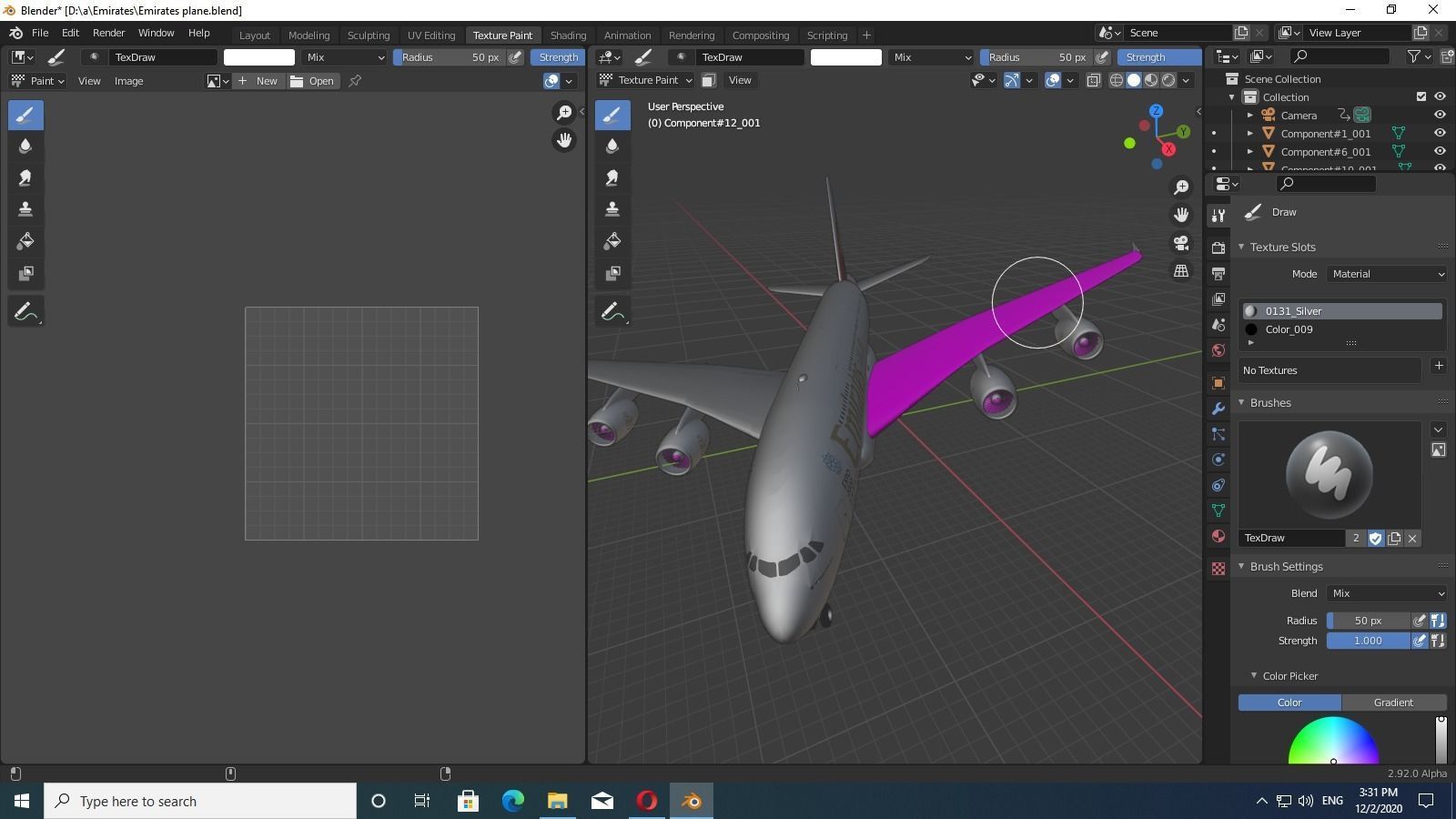
Task: Toggle the paint mask button beside Texture Paint
Action: [x=708, y=80]
